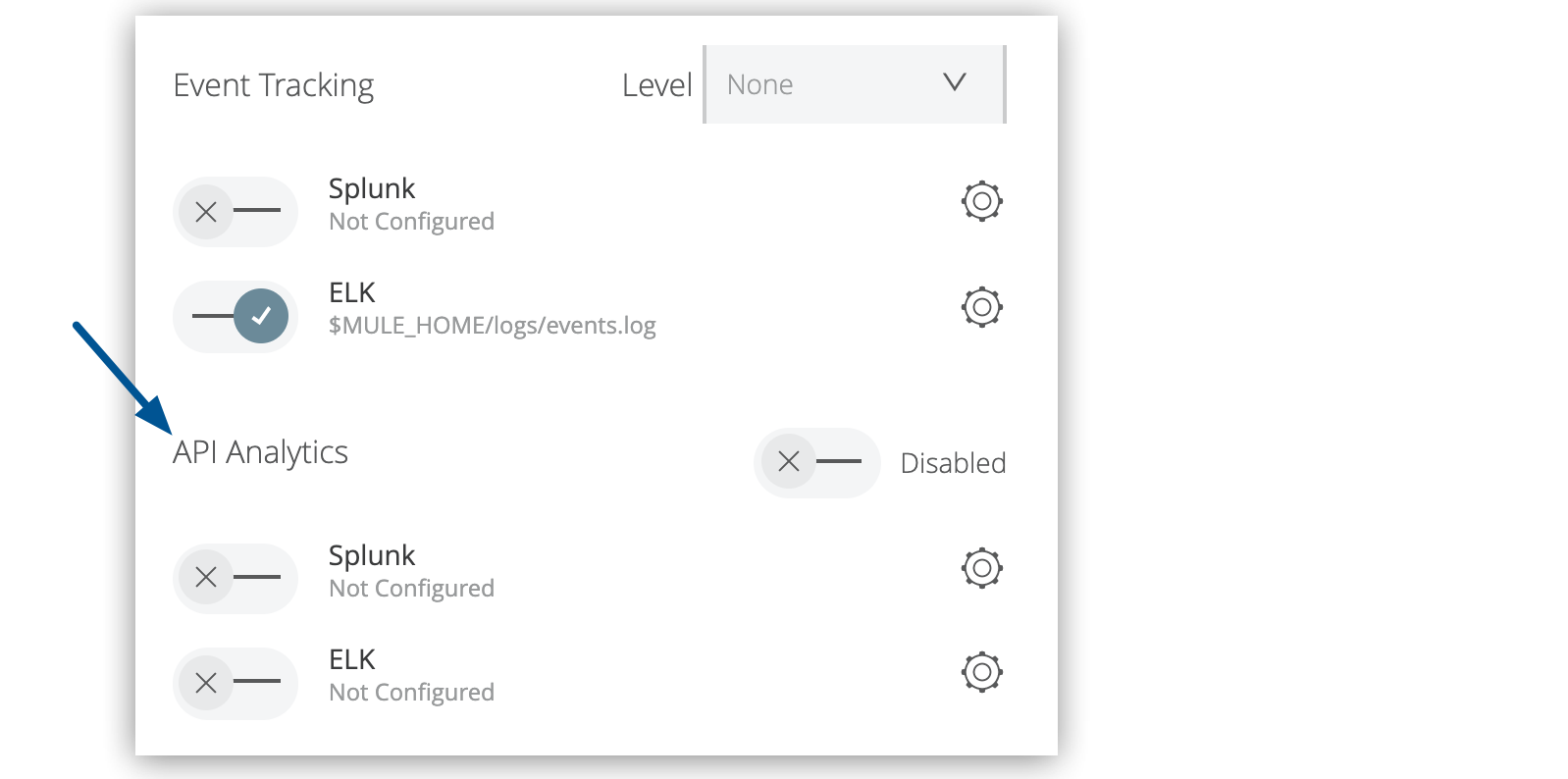Enable the API Analytics Disabled toggle

coord(817,462)
